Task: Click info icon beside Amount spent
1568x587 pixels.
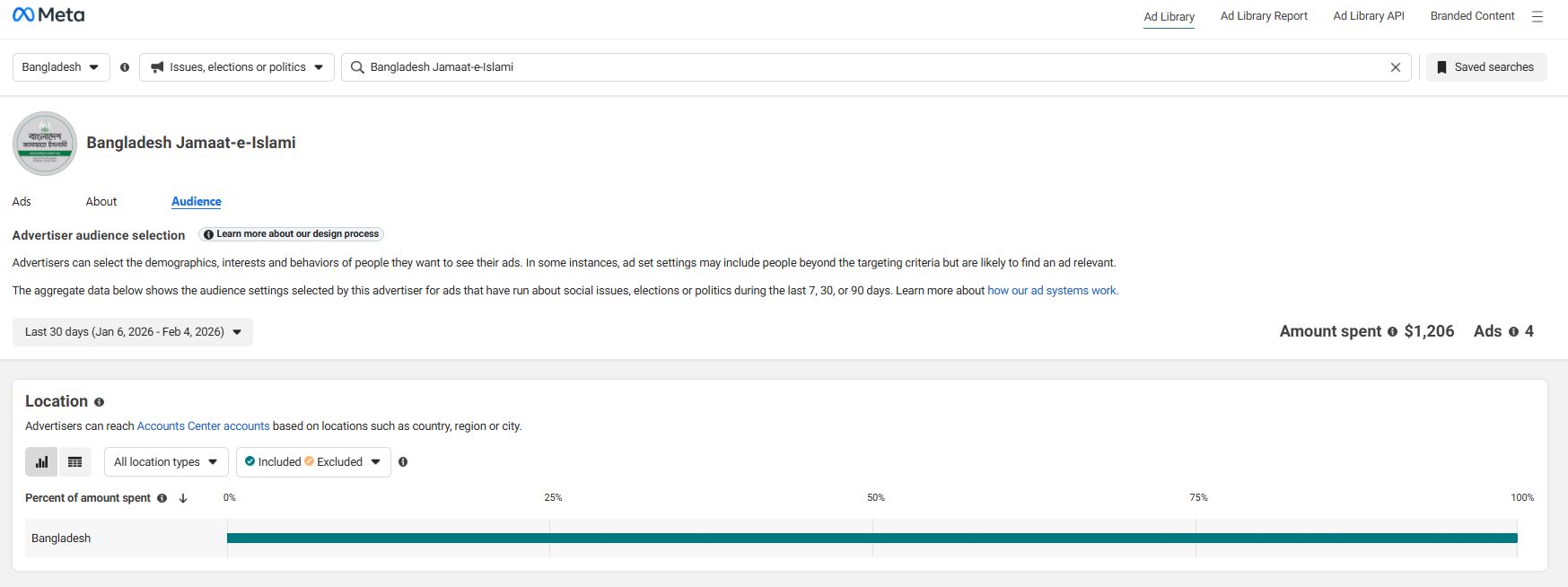Action: tap(1392, 332)
